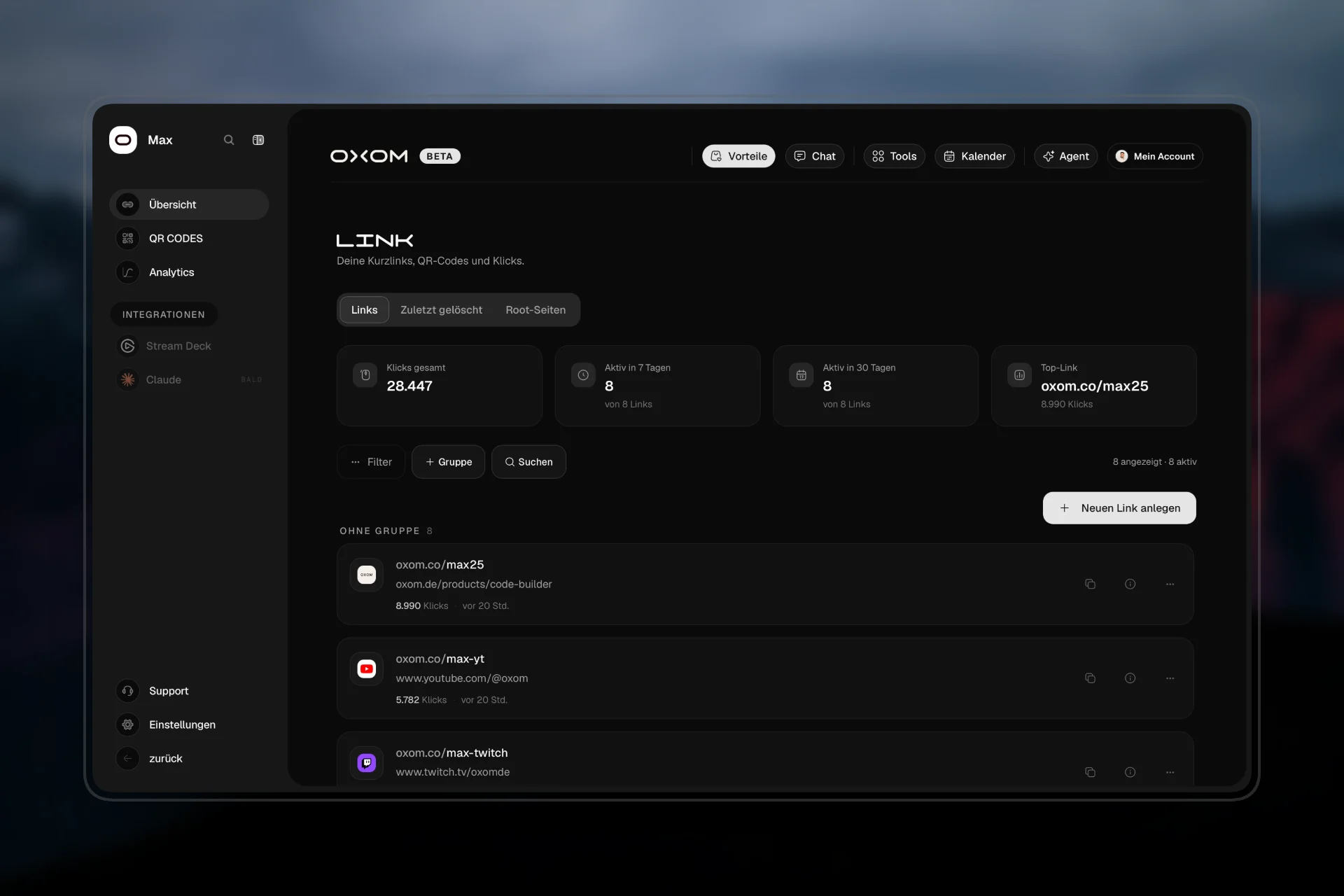Toggle the sidebar panel icon
This screenshot has height=896, width=1344.
[258, 140]
